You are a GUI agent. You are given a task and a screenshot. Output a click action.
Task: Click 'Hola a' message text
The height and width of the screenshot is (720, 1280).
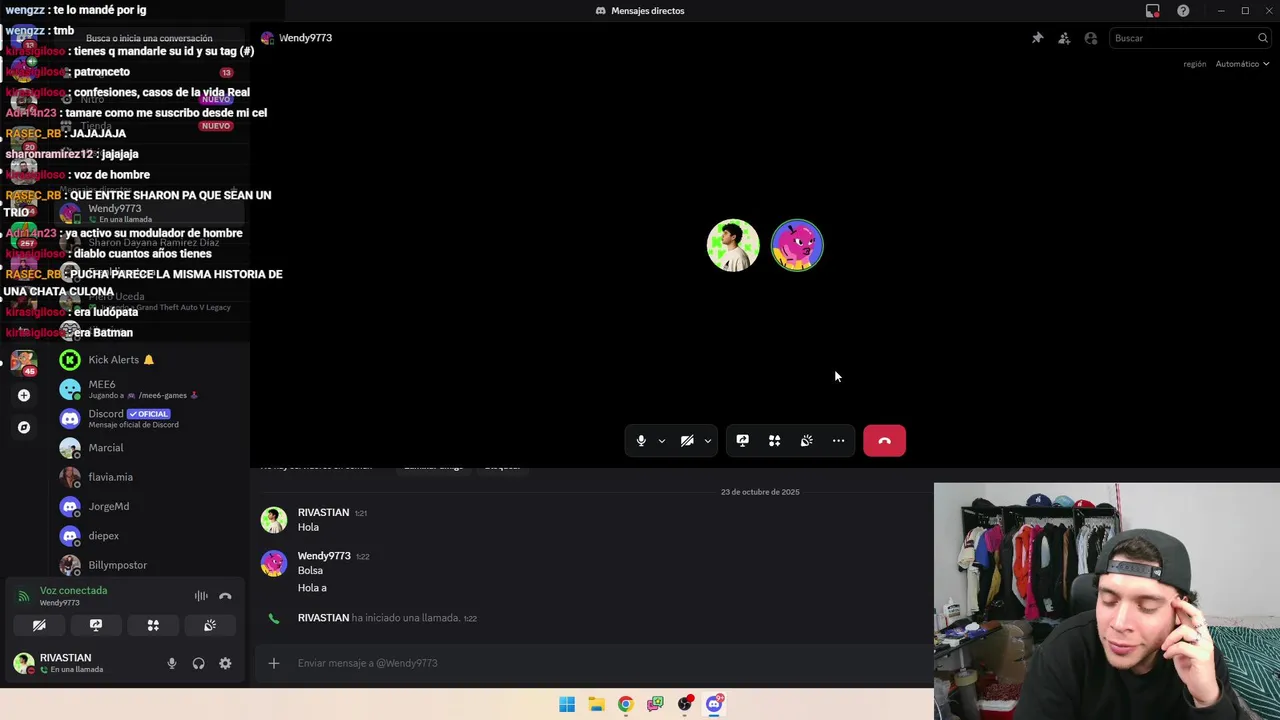pyautogui.click(x=312, y=588)
